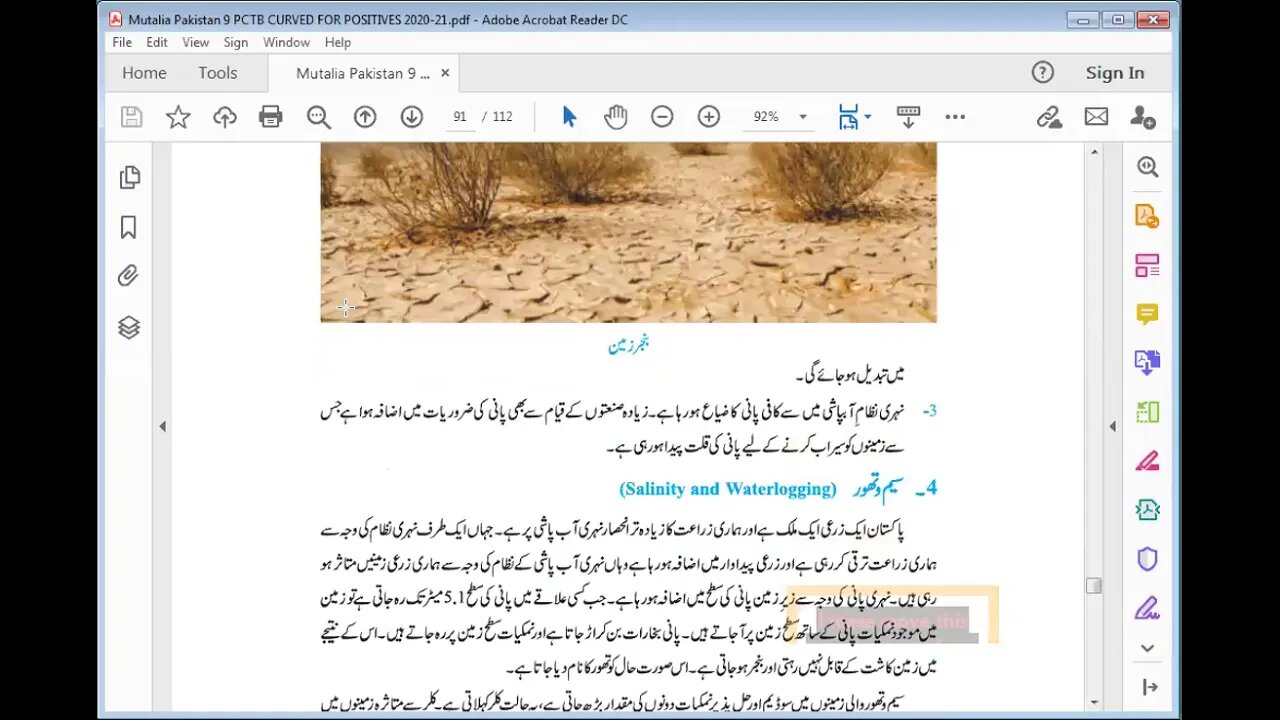Click the zoom percentage field 92%
This screenshot has height=720, width=1280.
[x=767, y=117]
